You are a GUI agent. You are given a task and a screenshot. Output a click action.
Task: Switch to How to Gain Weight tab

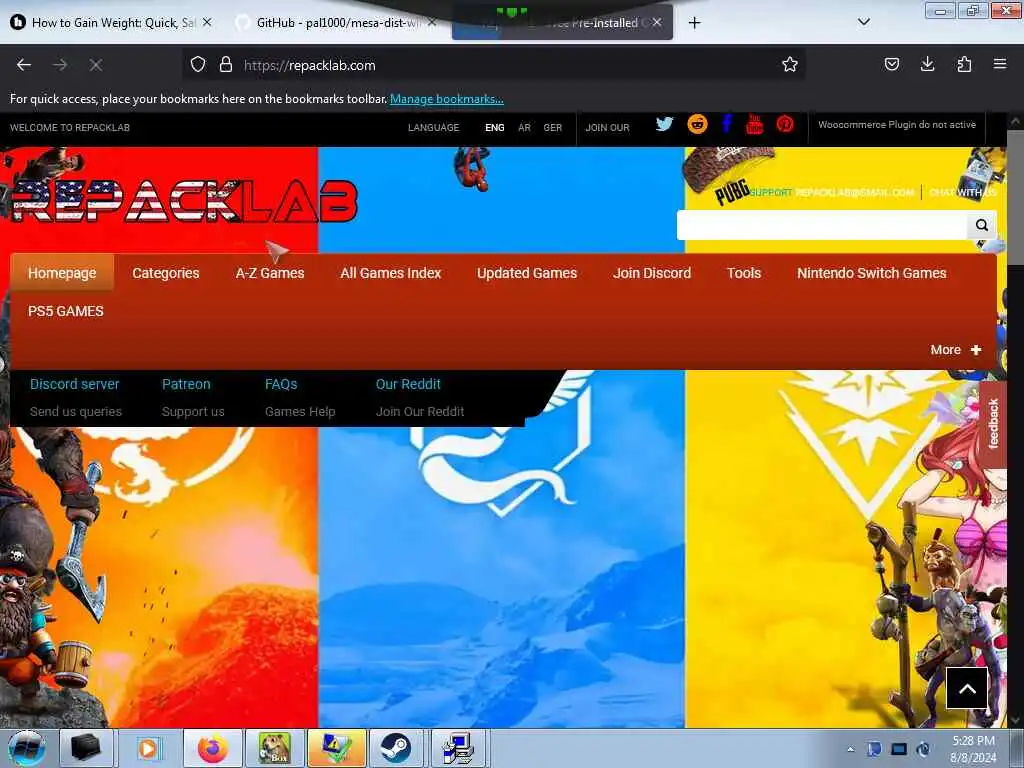click(113, 23)
